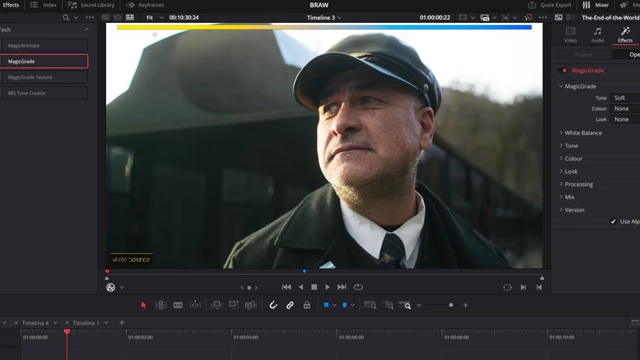Click the viewer overlay transform icon
This screenshot has height=360, width=640.
[x=111, y=287]
